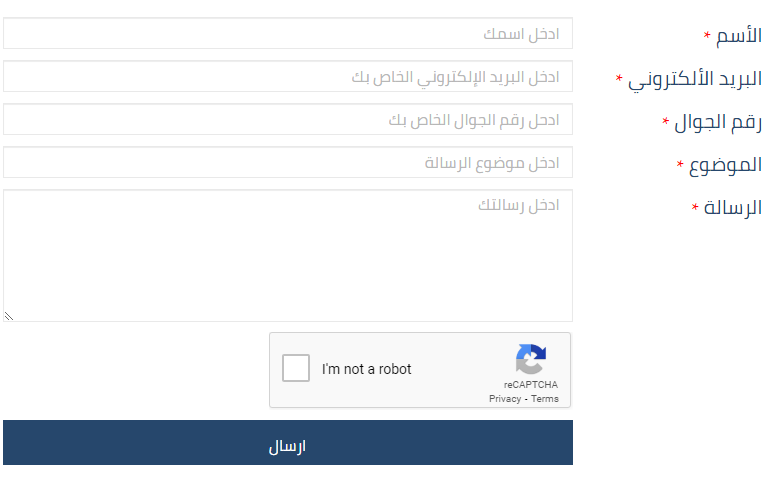771x481 pixels.
Task: Click the red asterisk beside الموضوع
Action: [x=680, y=164]
